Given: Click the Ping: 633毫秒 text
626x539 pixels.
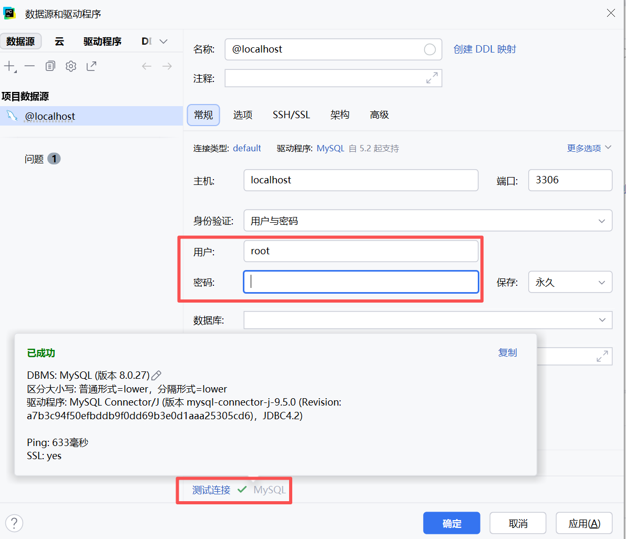Looking at the screenshot, I should click(x=57, y=442).
